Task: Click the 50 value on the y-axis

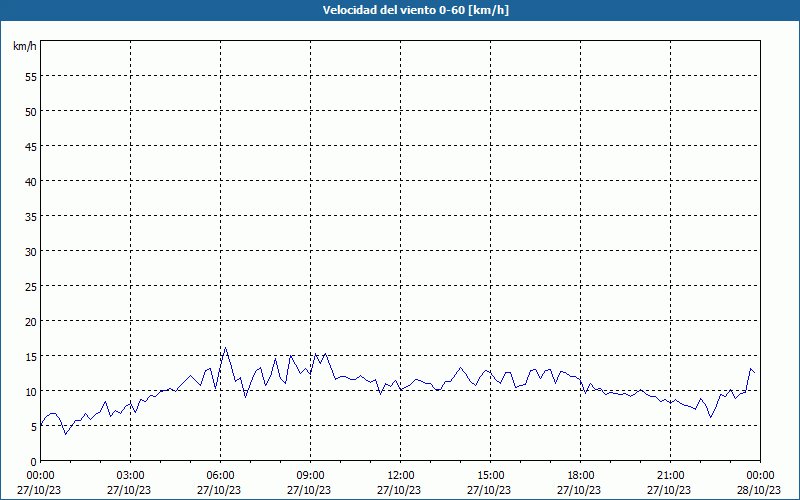Action: 31,112
